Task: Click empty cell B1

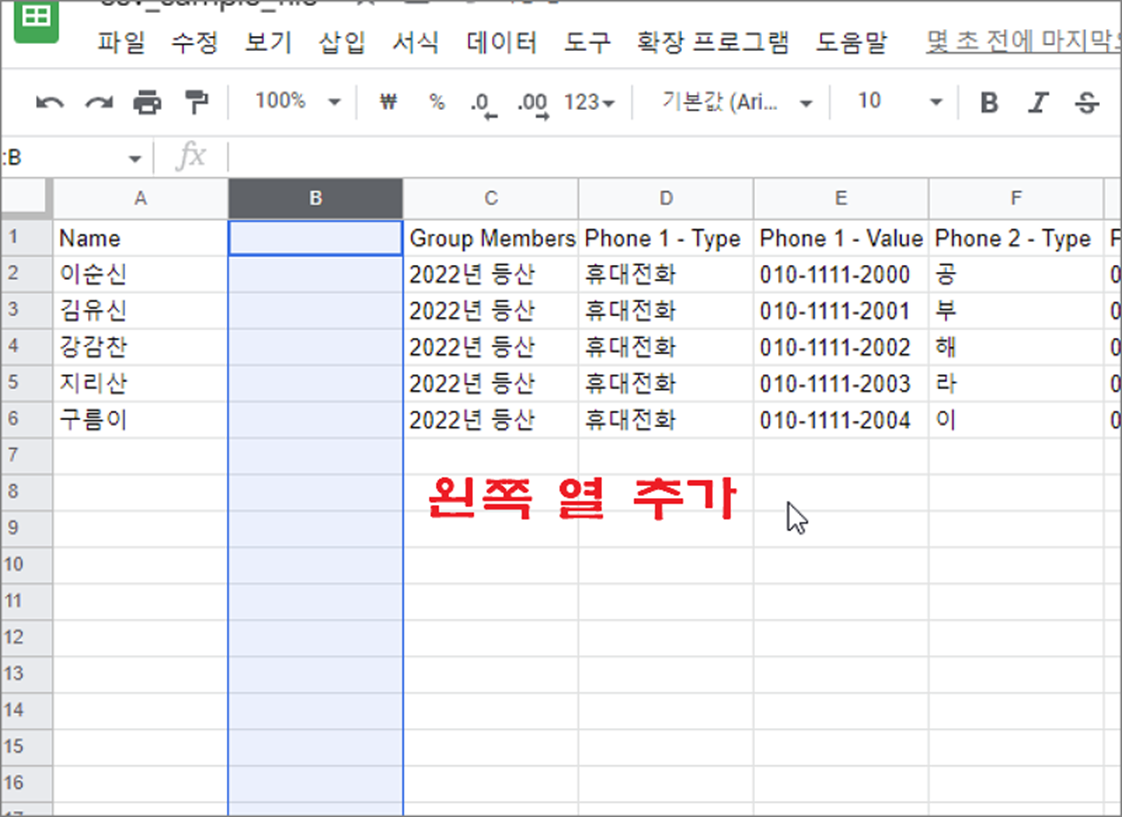Action: click(x=316, y=238)
